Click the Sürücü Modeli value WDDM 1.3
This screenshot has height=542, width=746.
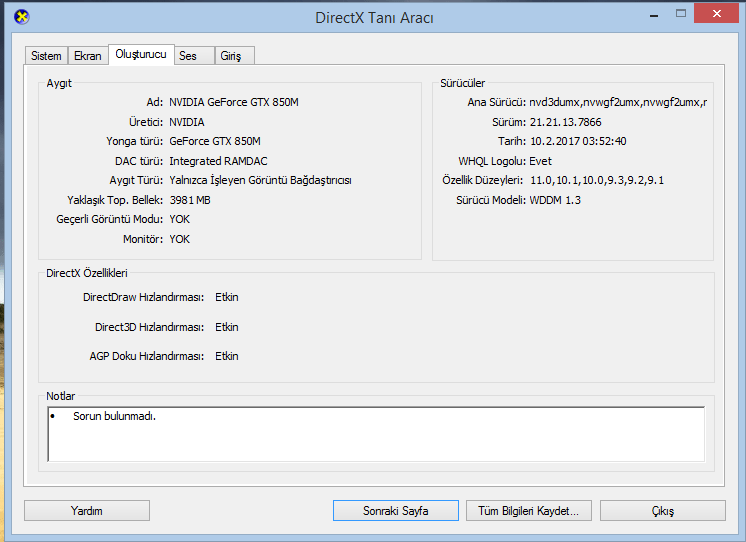pyautogui.click(x=555, y=200)
